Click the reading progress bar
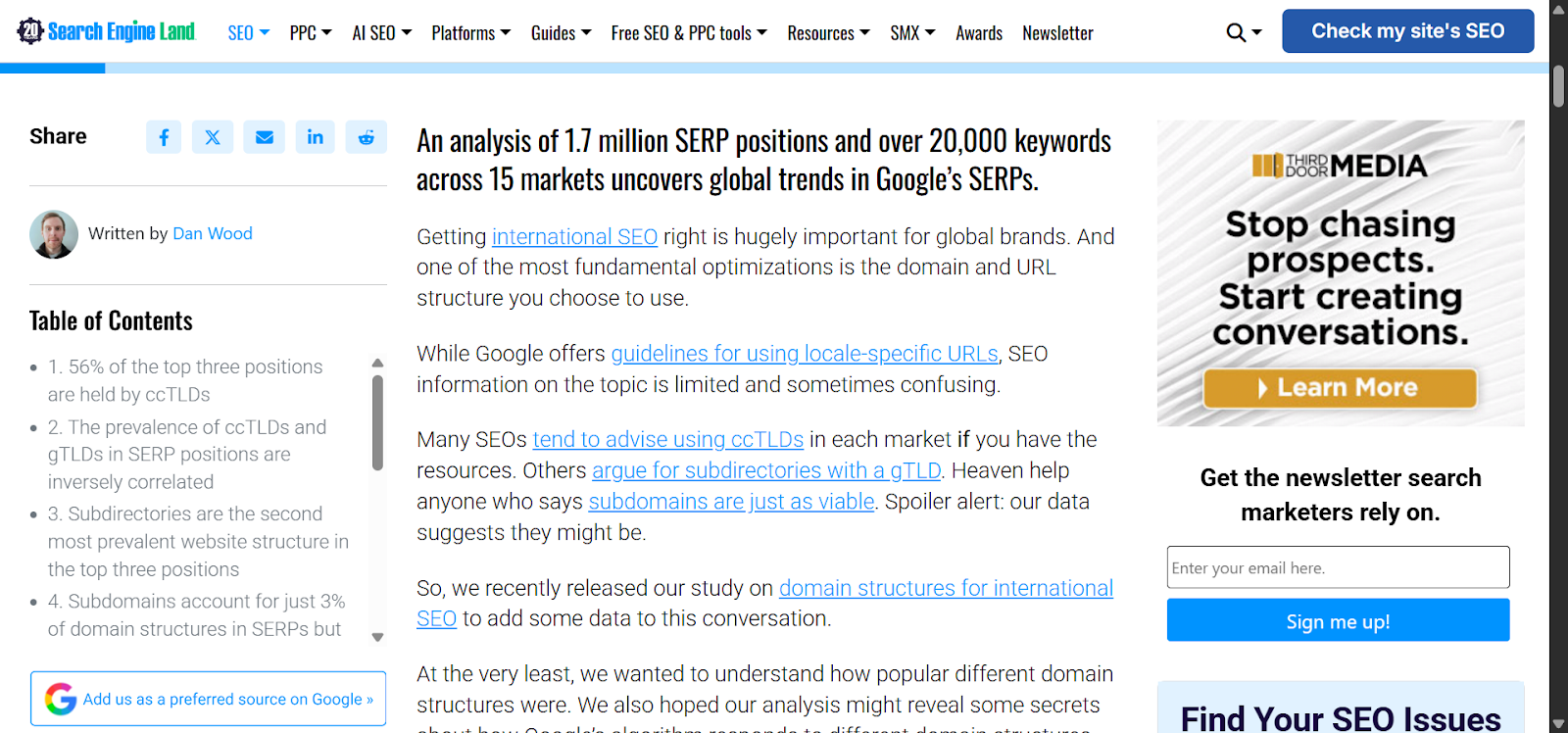The width and height of the screenshot is (1568, 733). click(774, 69)
